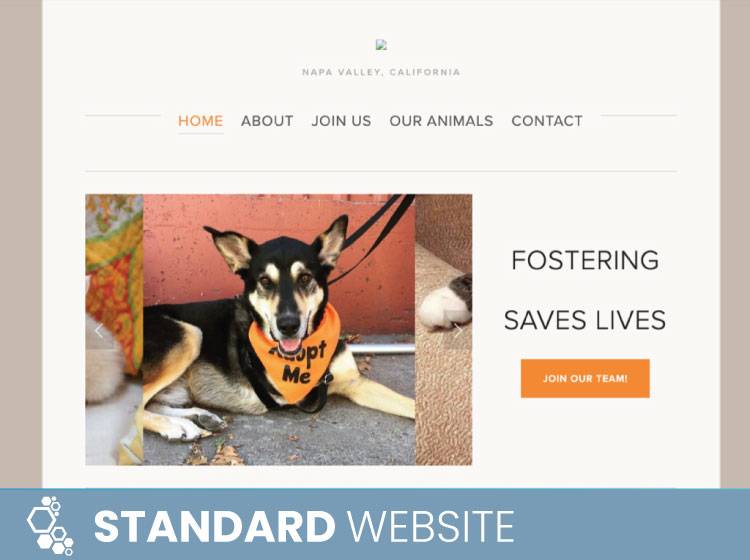Open the ABOUT page
The width and height of the screenshot is (750, 560).
[x=267, y=121]
